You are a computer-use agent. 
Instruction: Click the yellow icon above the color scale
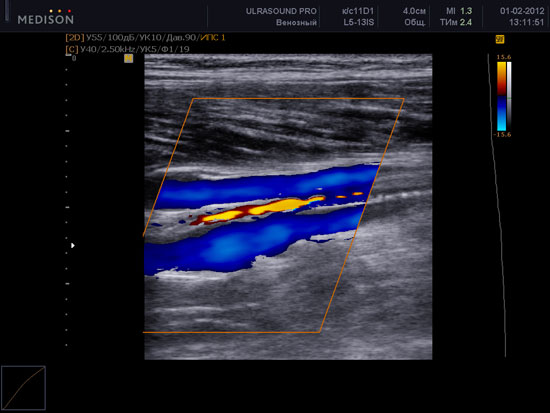coord(500,39)
